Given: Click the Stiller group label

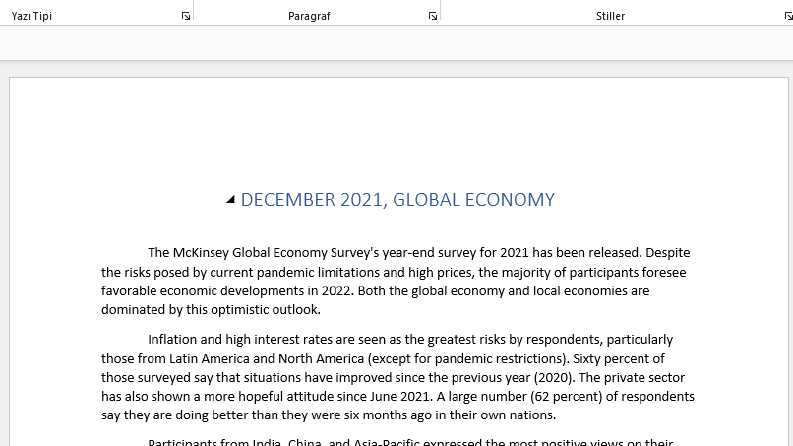Looking at the screenshot, I should pyautogui.click(x=610, y=16).
